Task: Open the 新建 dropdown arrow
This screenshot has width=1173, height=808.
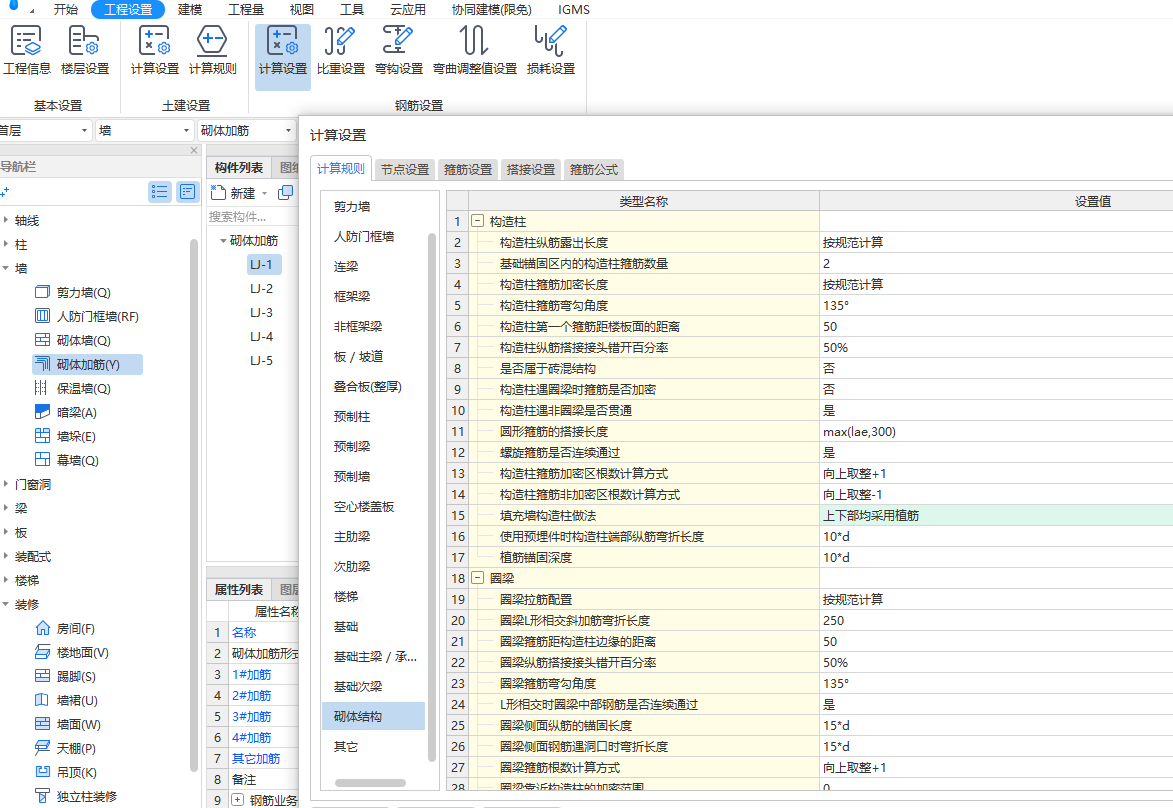Action: (265, 194)
